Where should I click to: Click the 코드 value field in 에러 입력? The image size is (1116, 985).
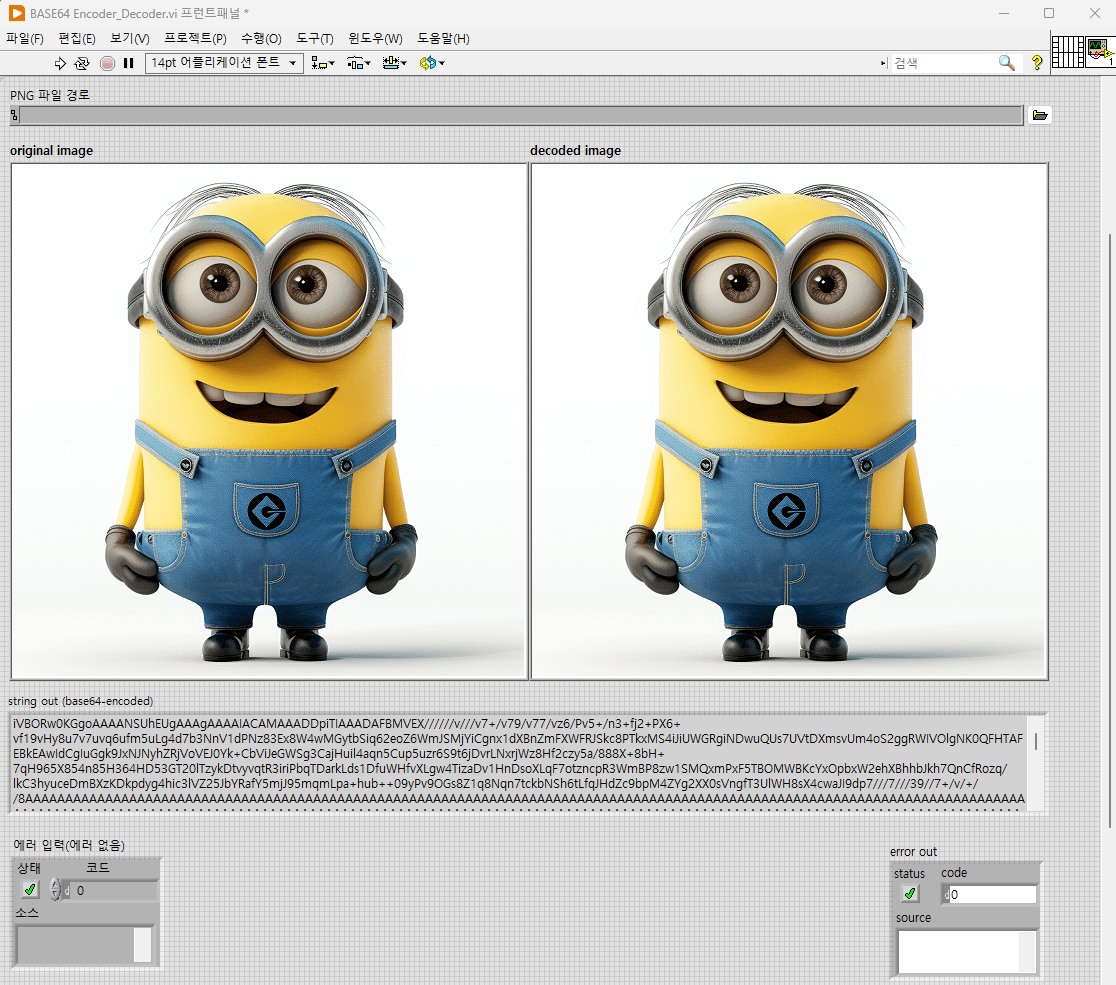click(x=114, y=890)
